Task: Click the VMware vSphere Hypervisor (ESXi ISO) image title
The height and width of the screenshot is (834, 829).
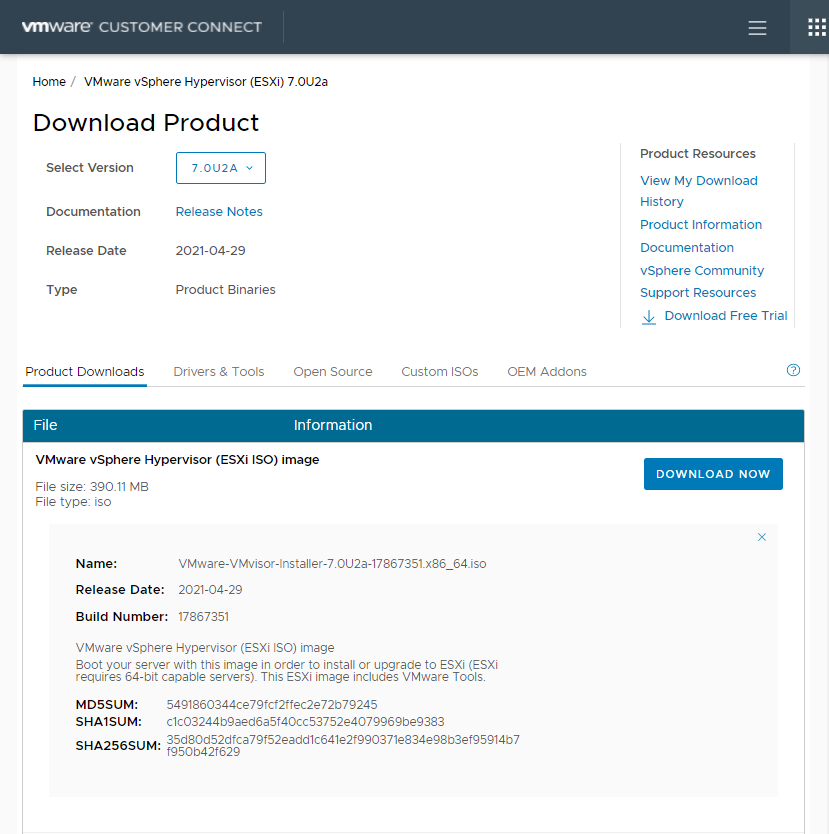Action: 177,460
